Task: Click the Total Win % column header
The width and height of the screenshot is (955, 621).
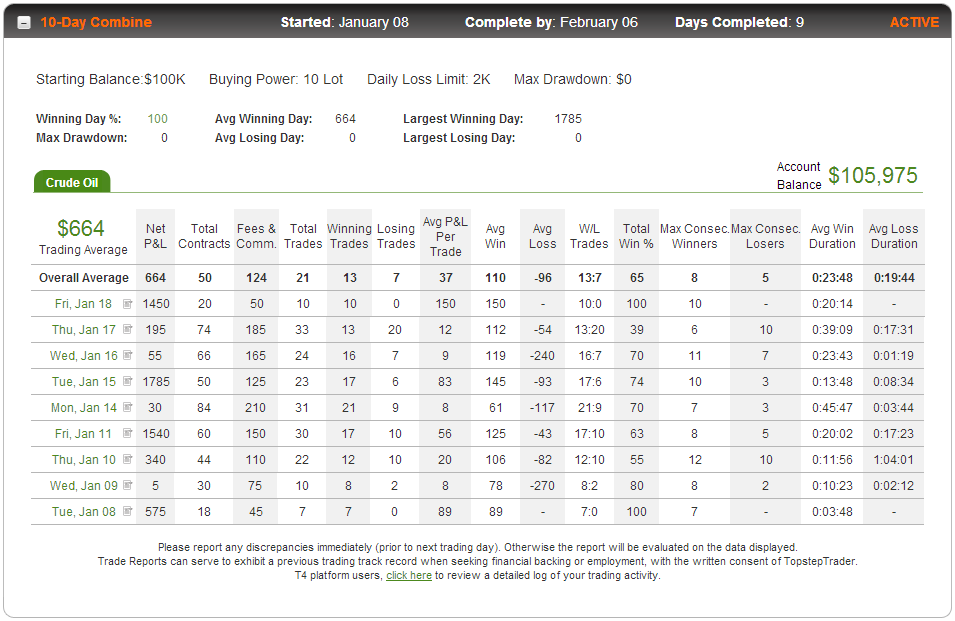Action: (x=636, y=236)
